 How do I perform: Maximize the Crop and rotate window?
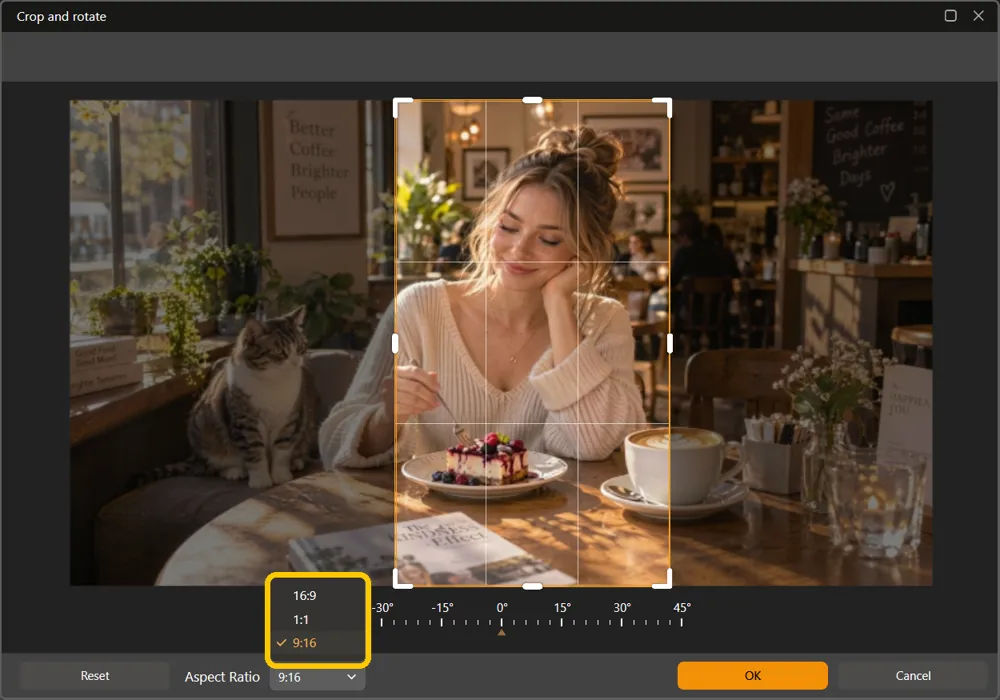tap(950, 15)
